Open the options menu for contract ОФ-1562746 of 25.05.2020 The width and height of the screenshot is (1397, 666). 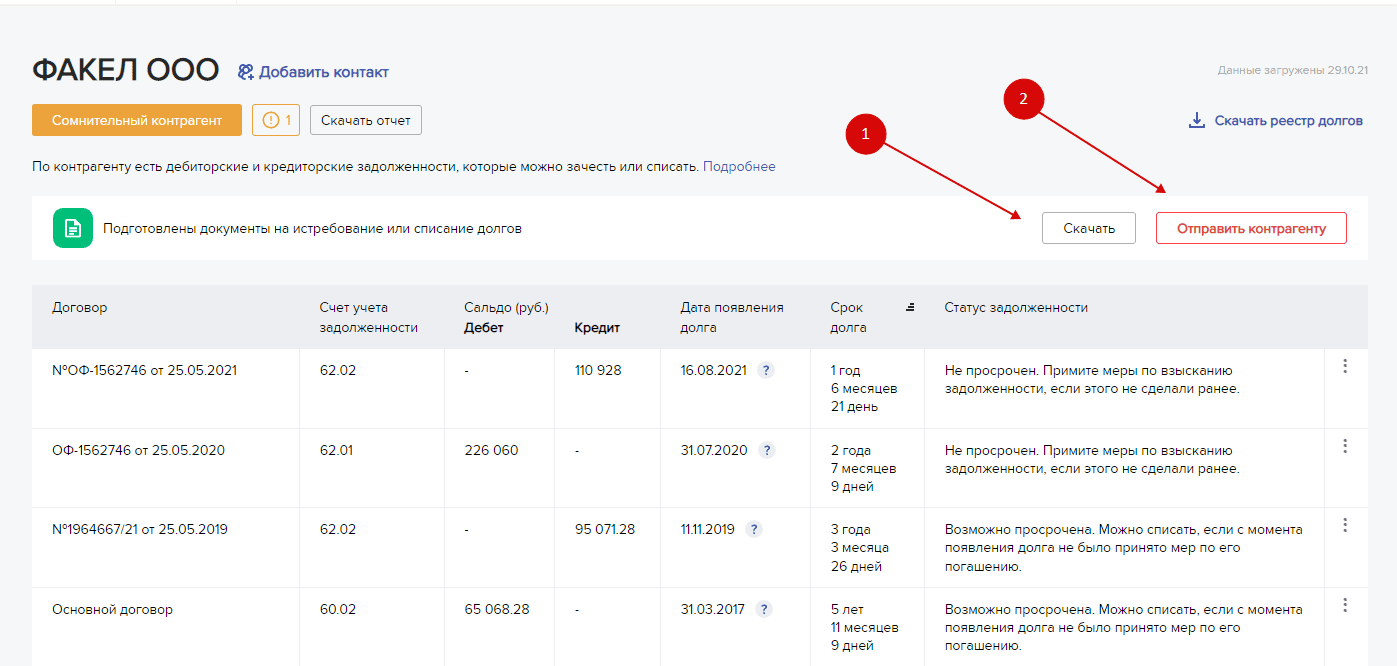point(1345,446)
